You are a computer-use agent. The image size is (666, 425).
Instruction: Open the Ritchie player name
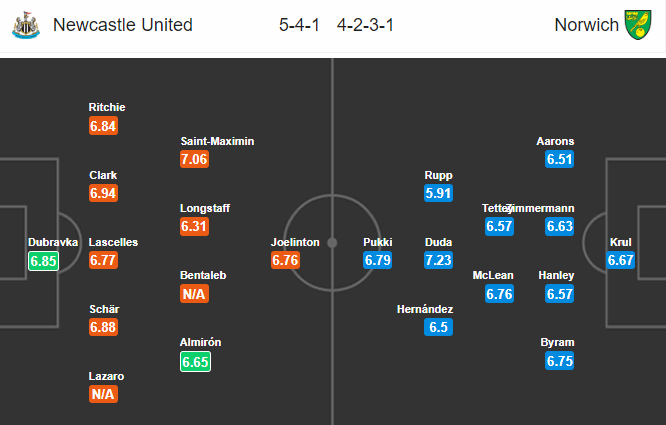pyautogui.click(x=107, y=107)
